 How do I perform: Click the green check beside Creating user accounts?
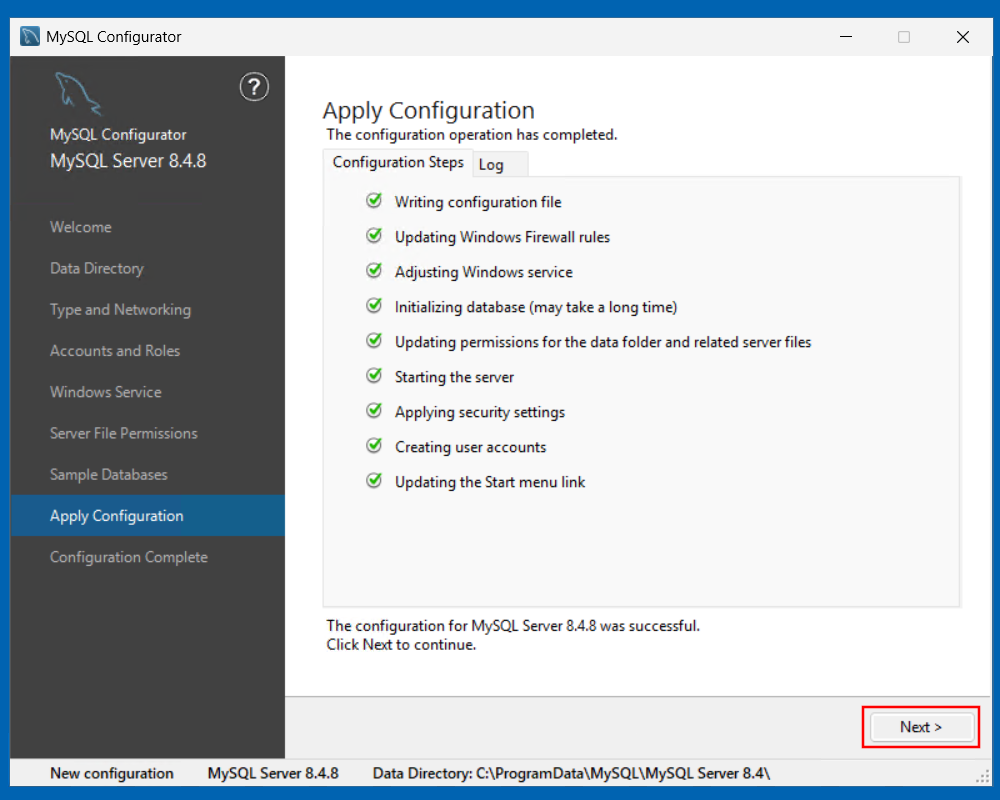pyautogui.click(x=374, y=446)
